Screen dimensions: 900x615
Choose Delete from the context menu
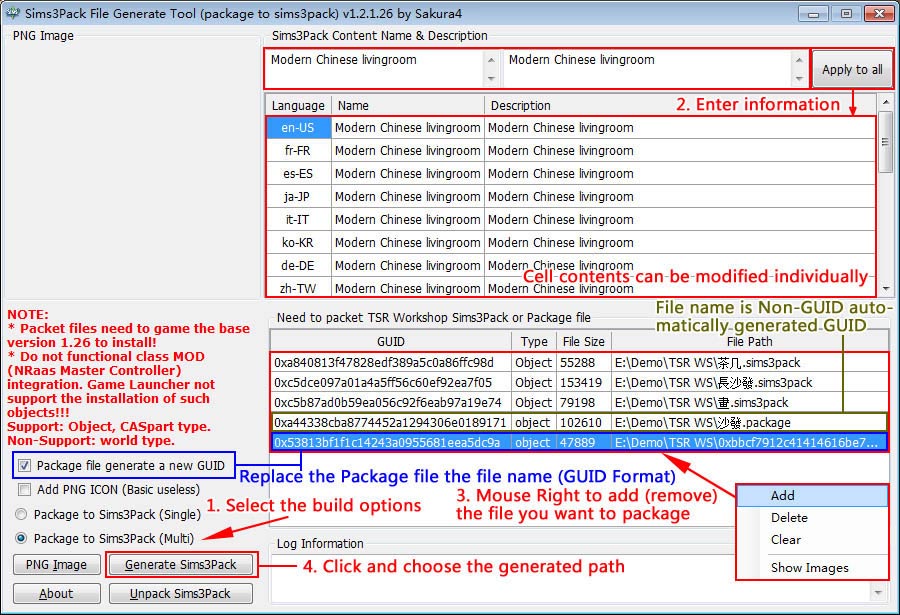point(812,518)
